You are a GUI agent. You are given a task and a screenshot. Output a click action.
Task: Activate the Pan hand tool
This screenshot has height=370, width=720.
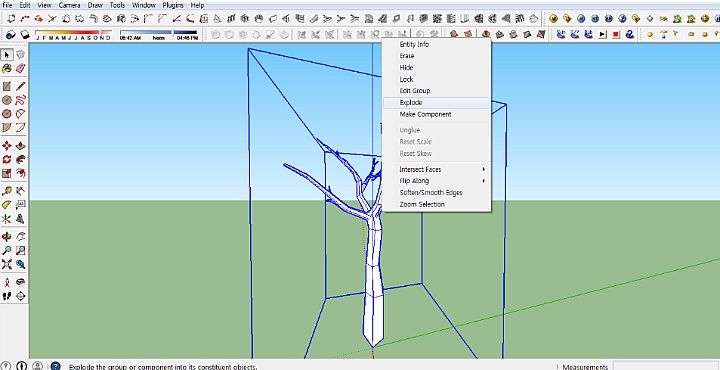coord(21,237)
